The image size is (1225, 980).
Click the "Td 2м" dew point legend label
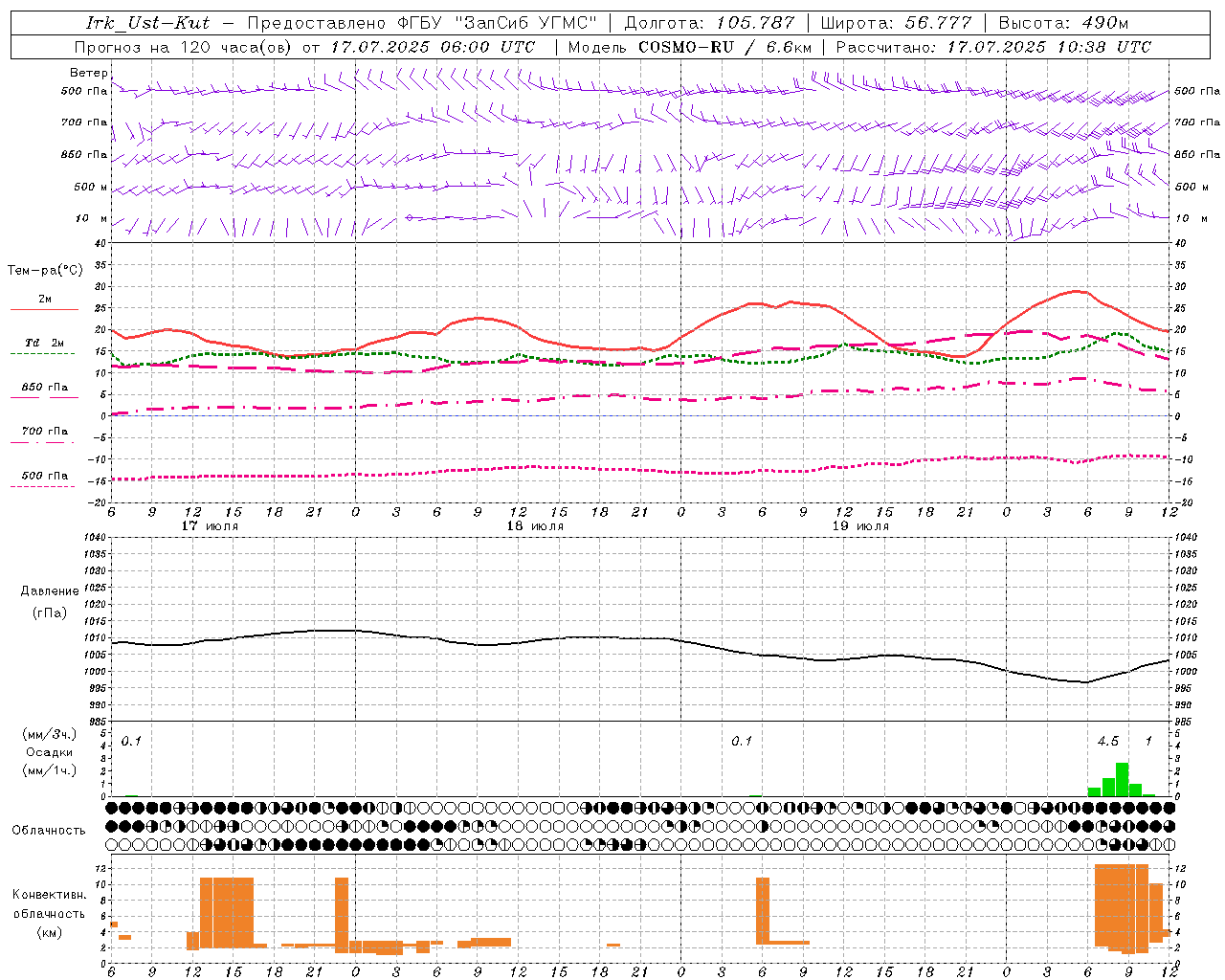tap(44, 343)
